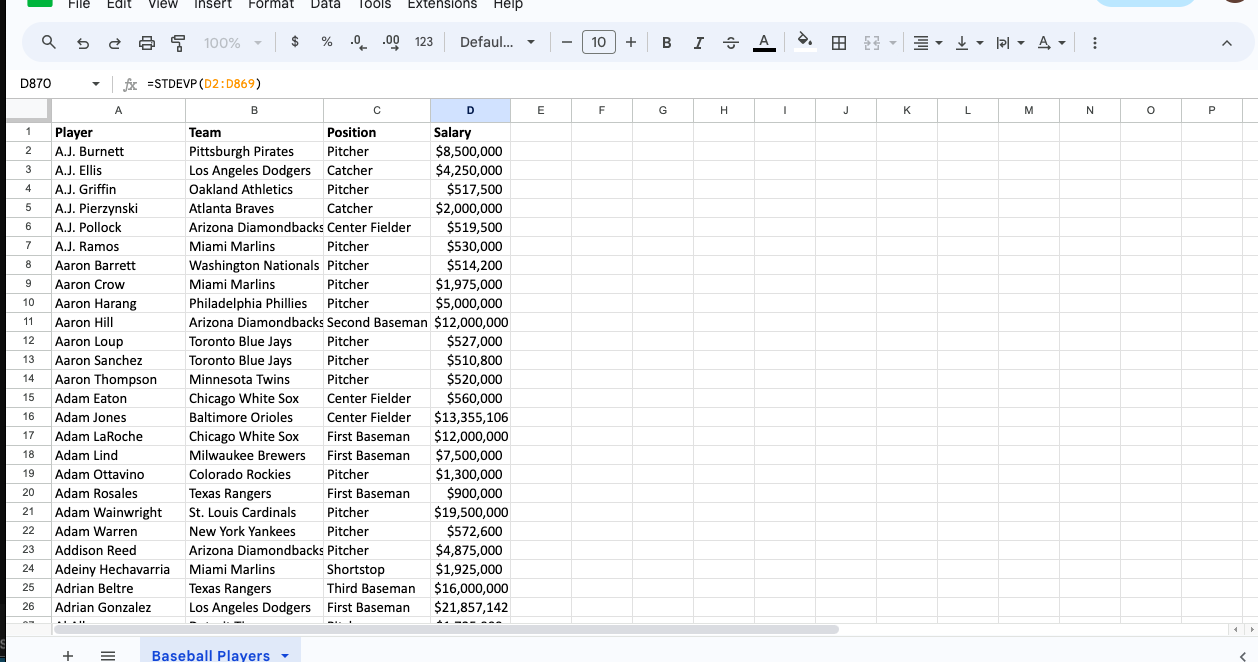Open the Data menu
The height and width of the screenshot is (662, 1258).
coord(325,6)
